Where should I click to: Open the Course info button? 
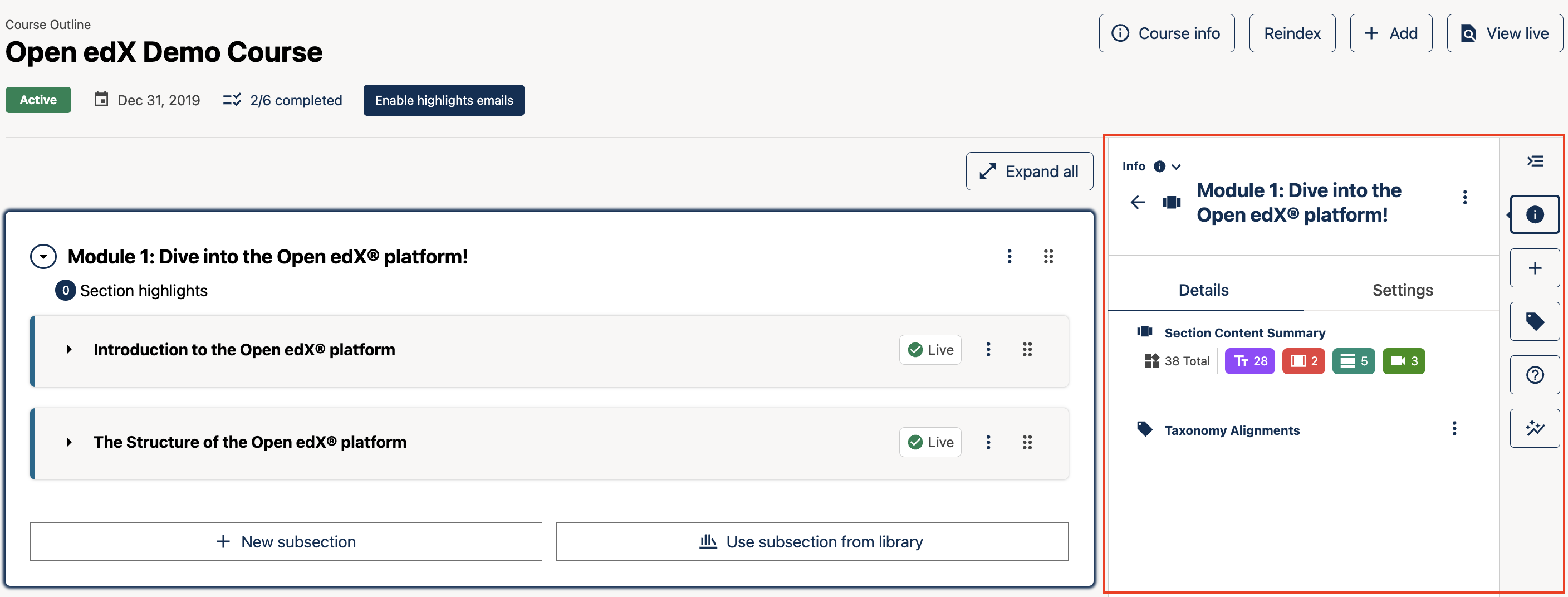[x=1167, y=33]
